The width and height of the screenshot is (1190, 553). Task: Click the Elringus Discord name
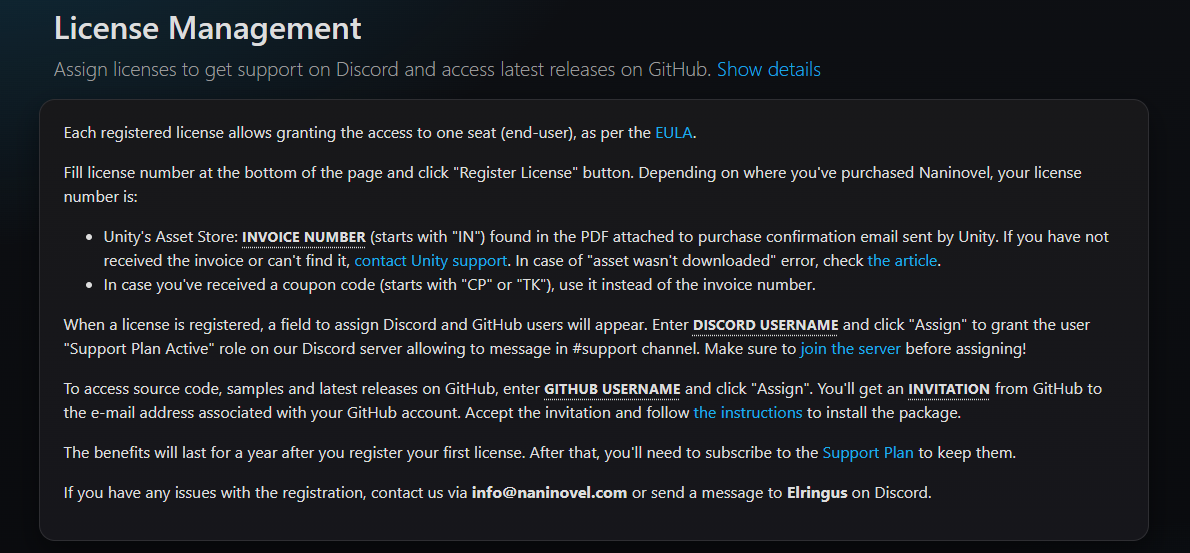tap(816, 493)
